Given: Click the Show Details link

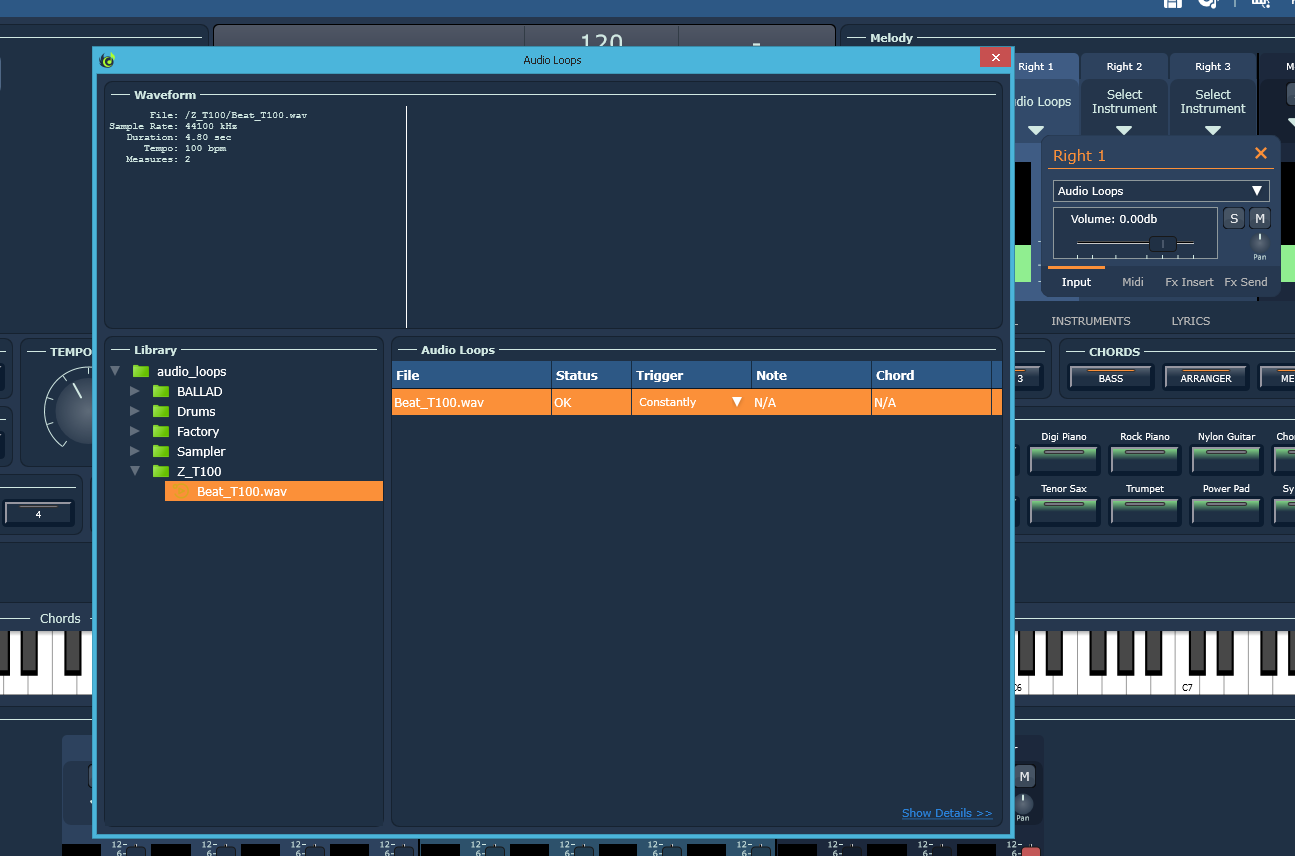Looking at the screenshot, I should click(x=947, y=813).
